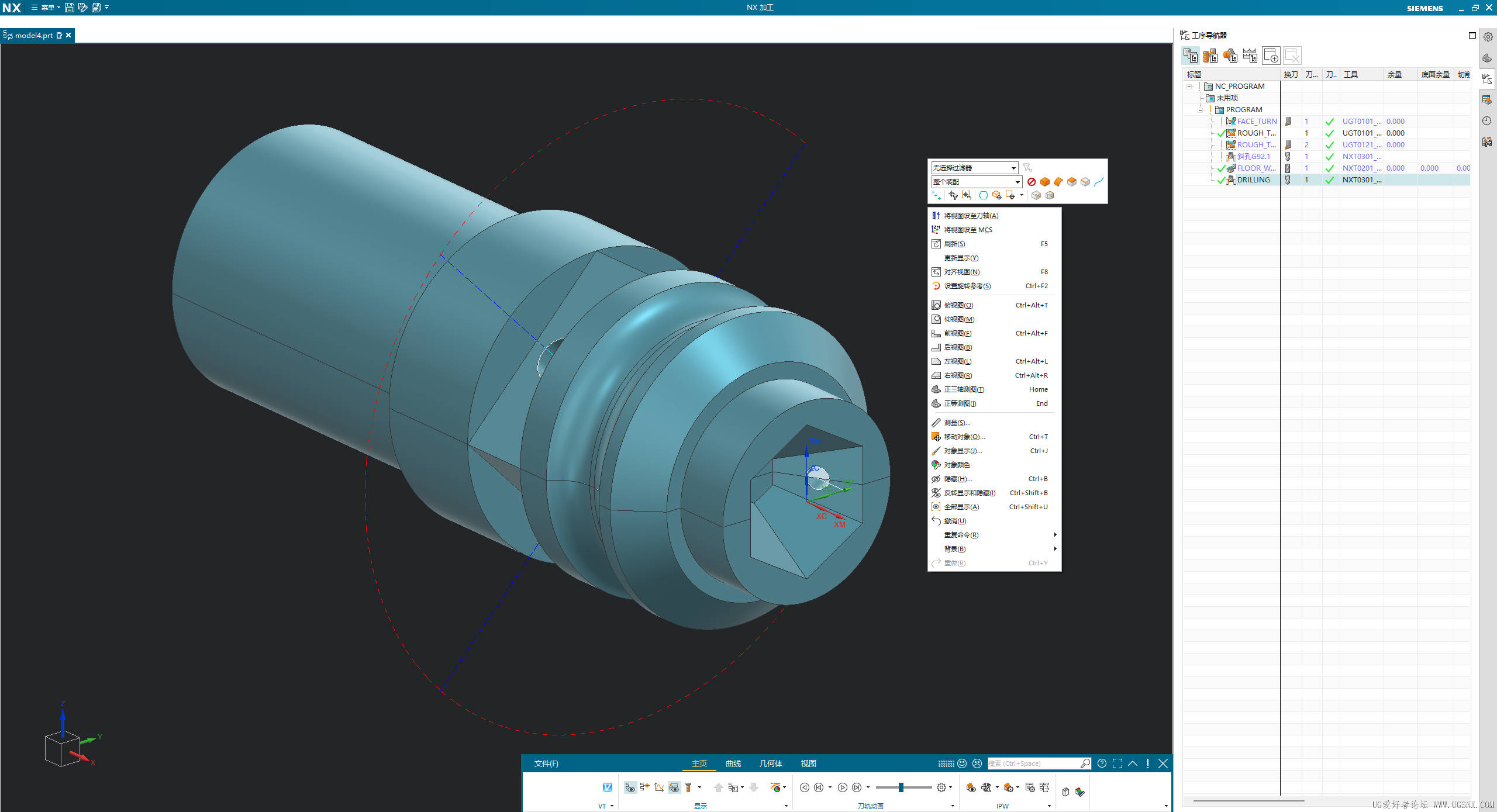Collapse the PROGRAM folder node
The height and width of the screenshot is (812, 1497).
tap(1200, 110)
